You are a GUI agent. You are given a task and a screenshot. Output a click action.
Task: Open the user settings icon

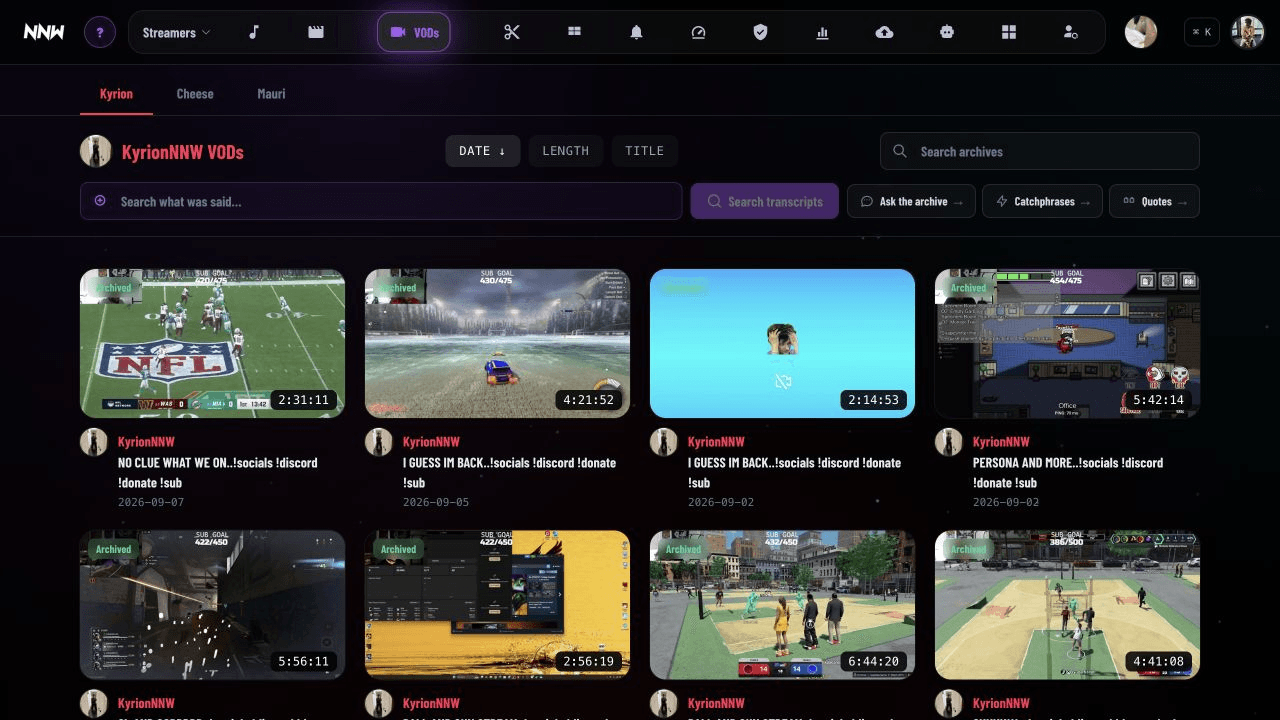point(1070,32)
